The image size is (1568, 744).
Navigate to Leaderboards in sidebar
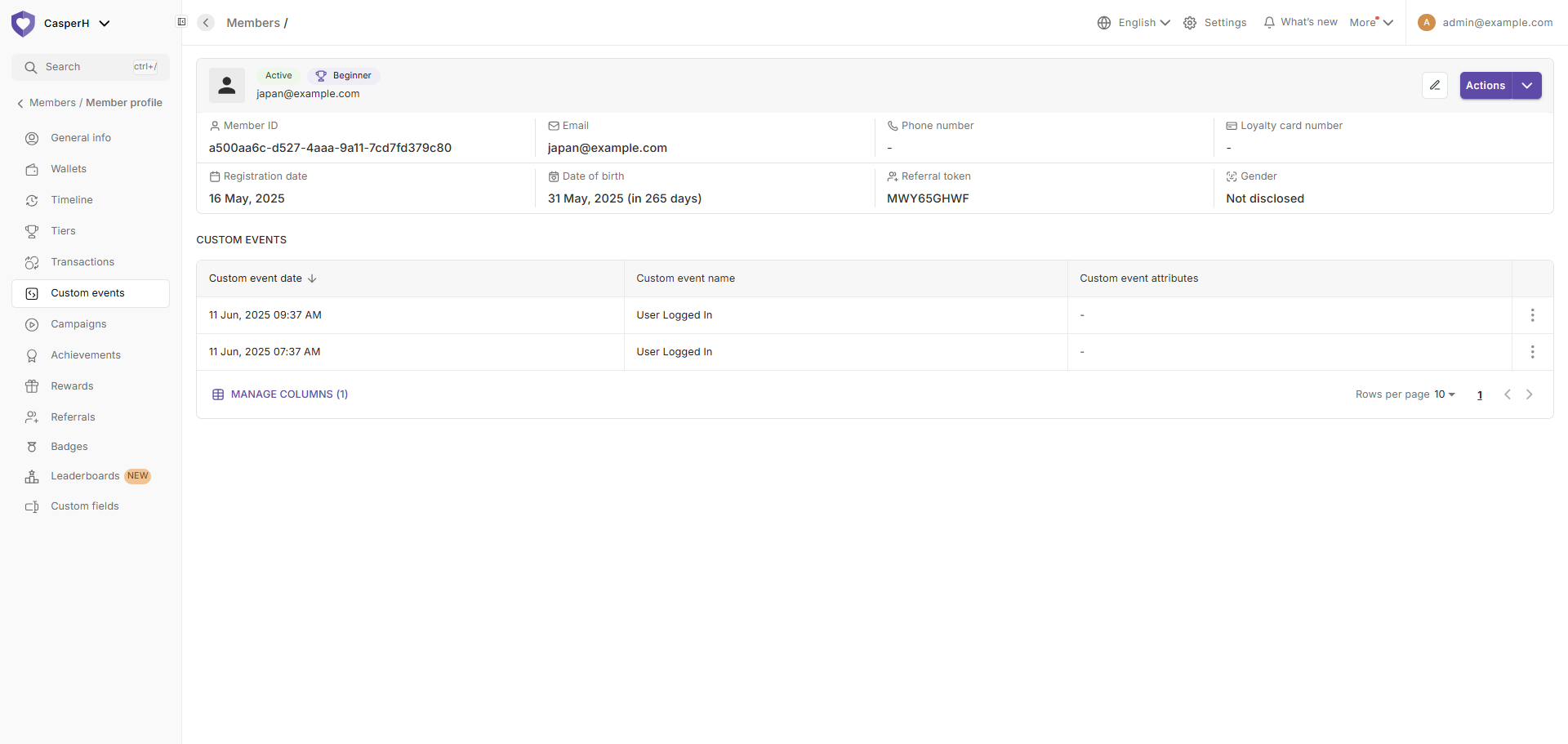click(x=85, y=476)
